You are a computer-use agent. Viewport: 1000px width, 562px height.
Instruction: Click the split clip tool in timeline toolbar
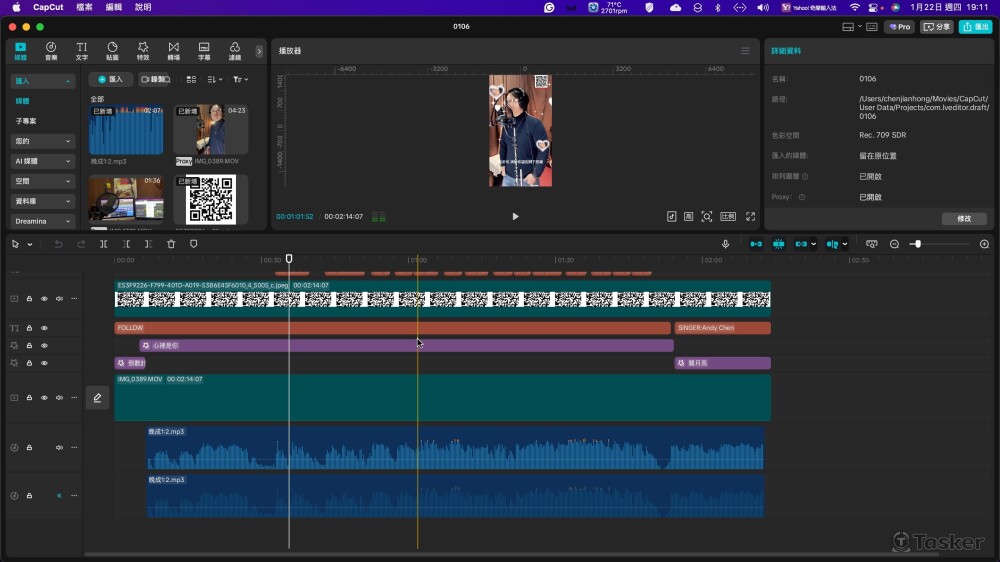pyautogui.click(x=104, y=244)
